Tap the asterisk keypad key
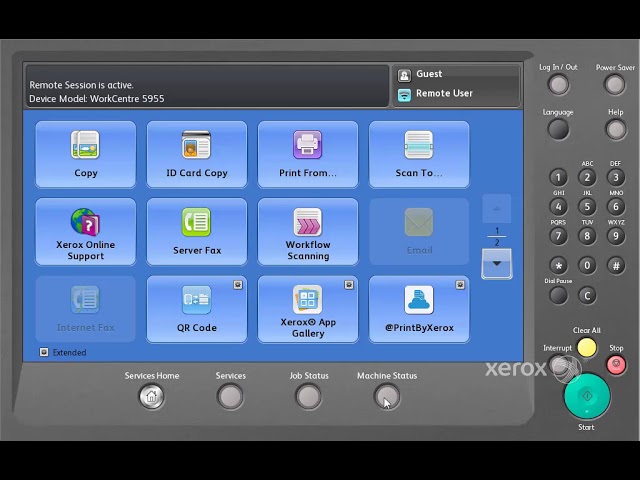The width and height of the screenshot is (640, 480). [558, 266]
